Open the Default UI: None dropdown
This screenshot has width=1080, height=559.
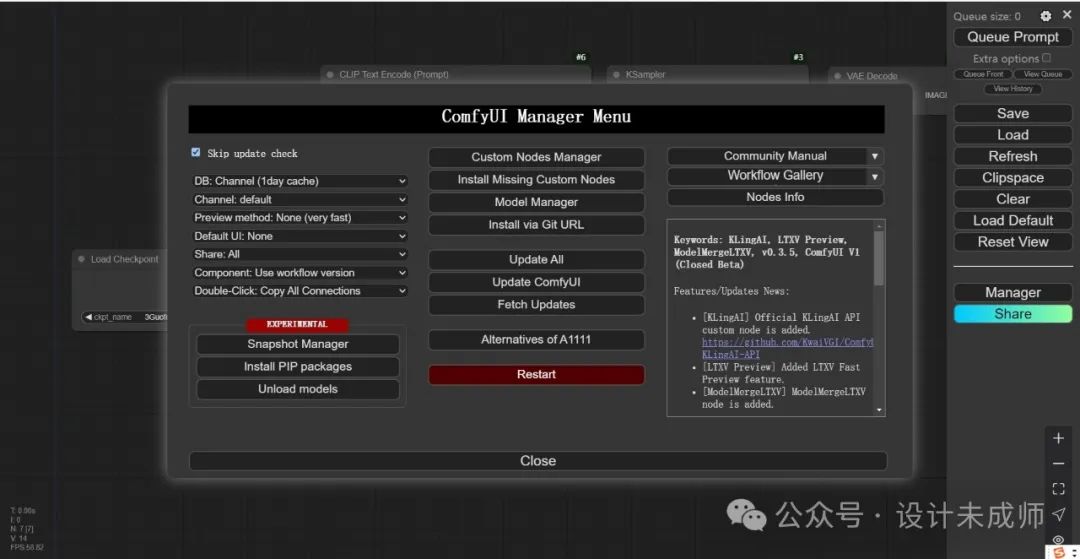(300, 236)
